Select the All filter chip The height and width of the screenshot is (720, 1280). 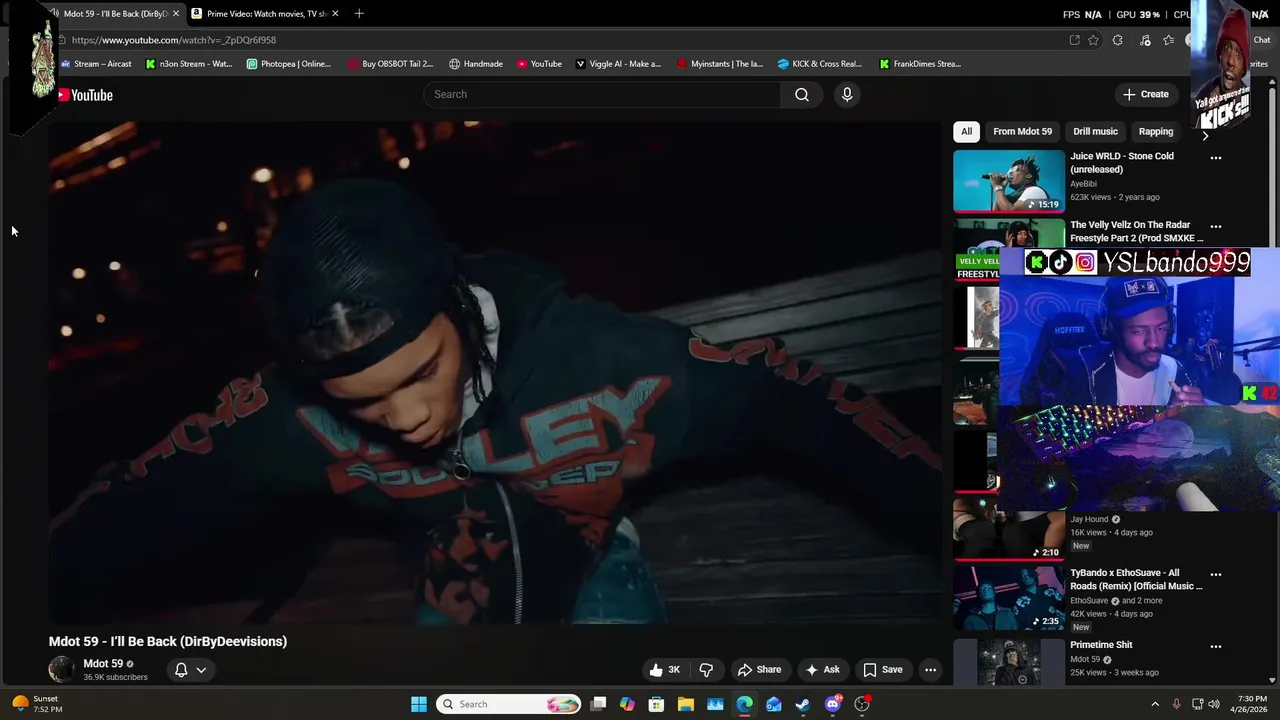point(966,131)
